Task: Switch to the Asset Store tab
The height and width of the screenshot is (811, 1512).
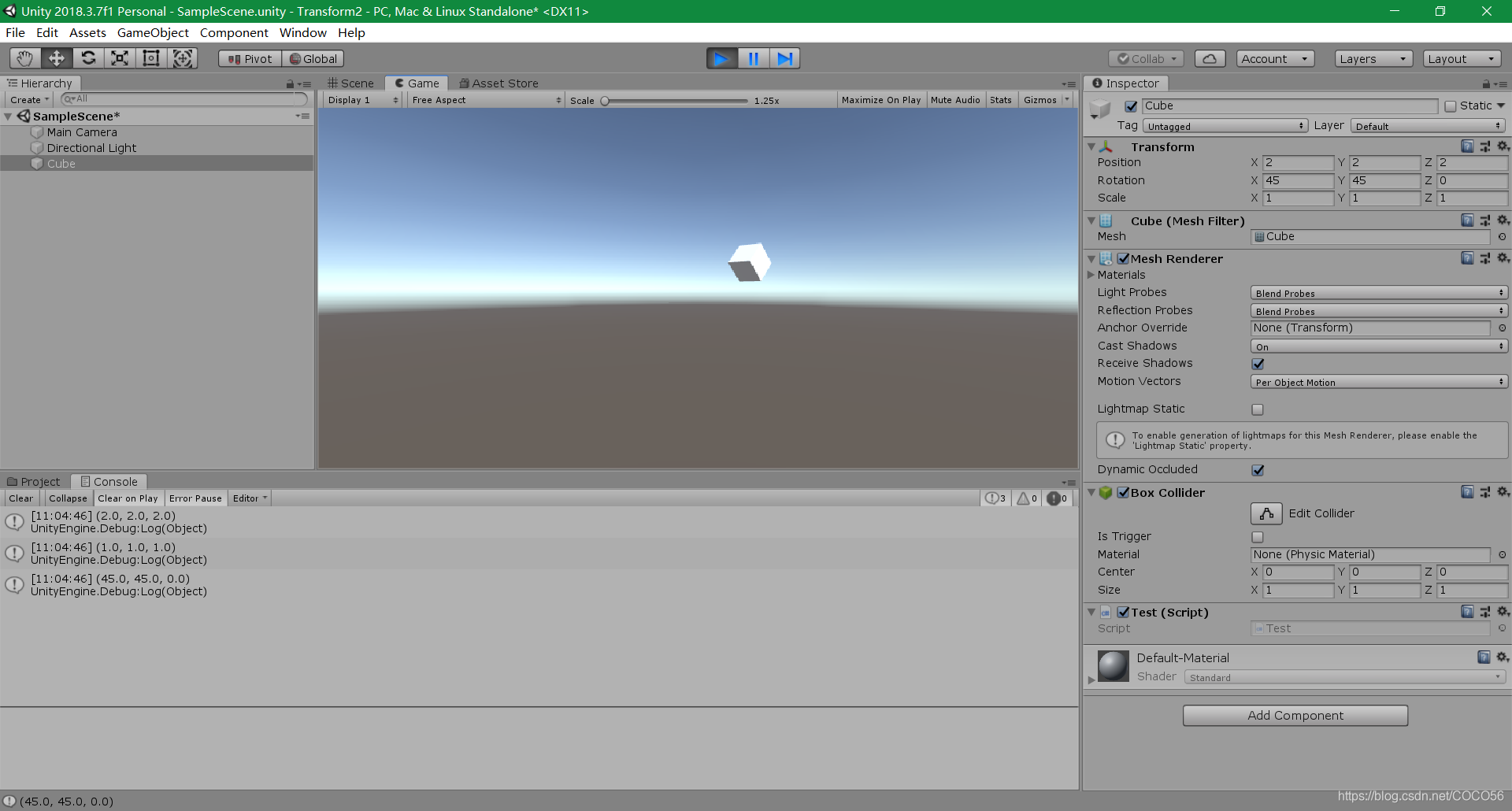Action: tap(499, 83)
